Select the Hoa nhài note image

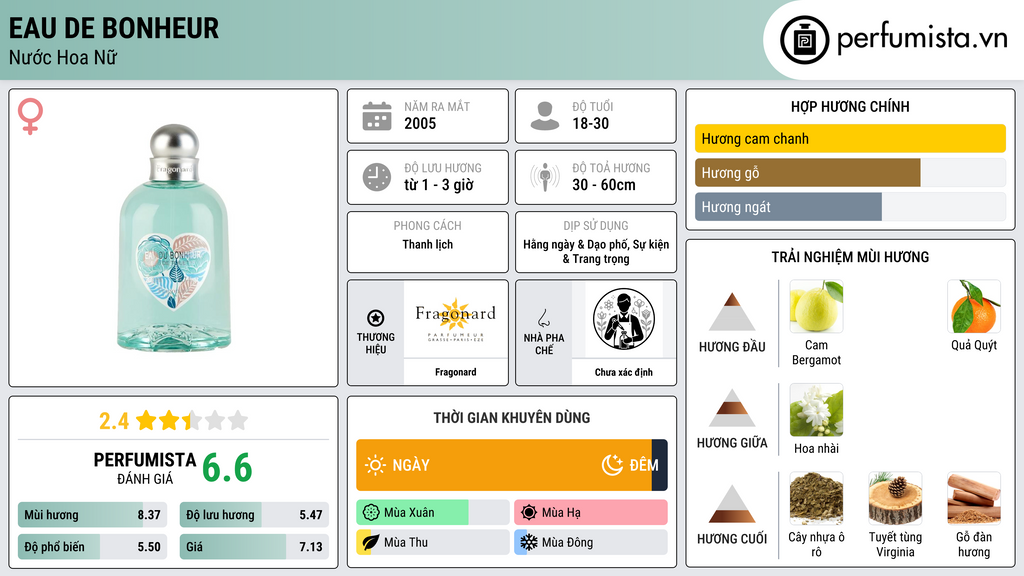(x=816, y=409)
